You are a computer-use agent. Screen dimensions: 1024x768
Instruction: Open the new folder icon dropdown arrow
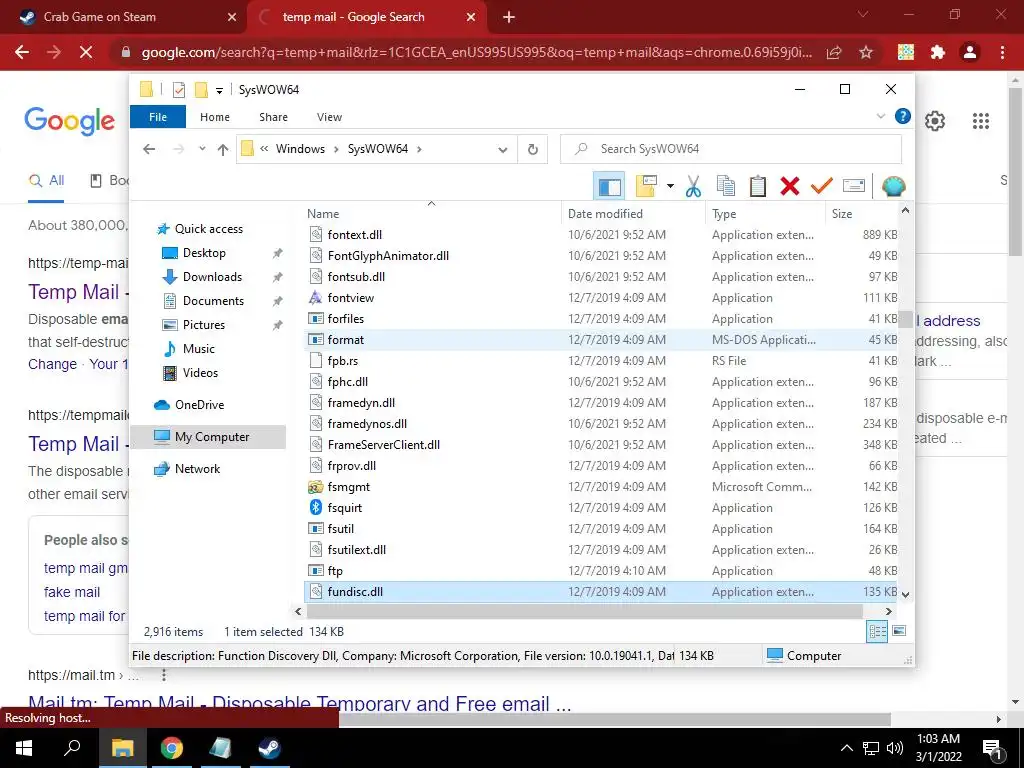pos(670,186)
